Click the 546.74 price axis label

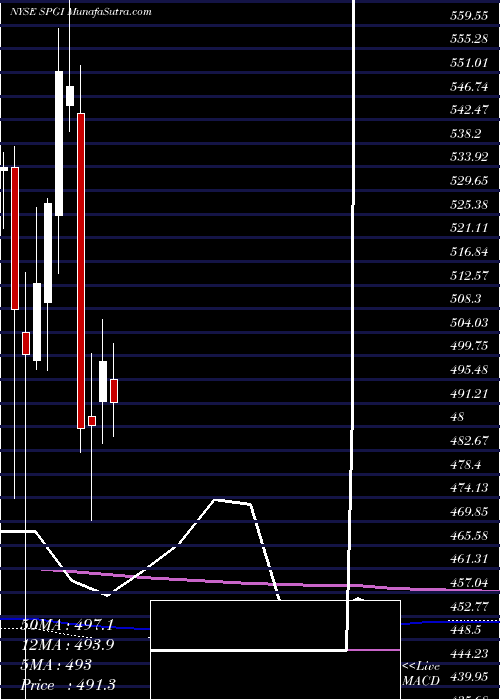tap(468, 88)
